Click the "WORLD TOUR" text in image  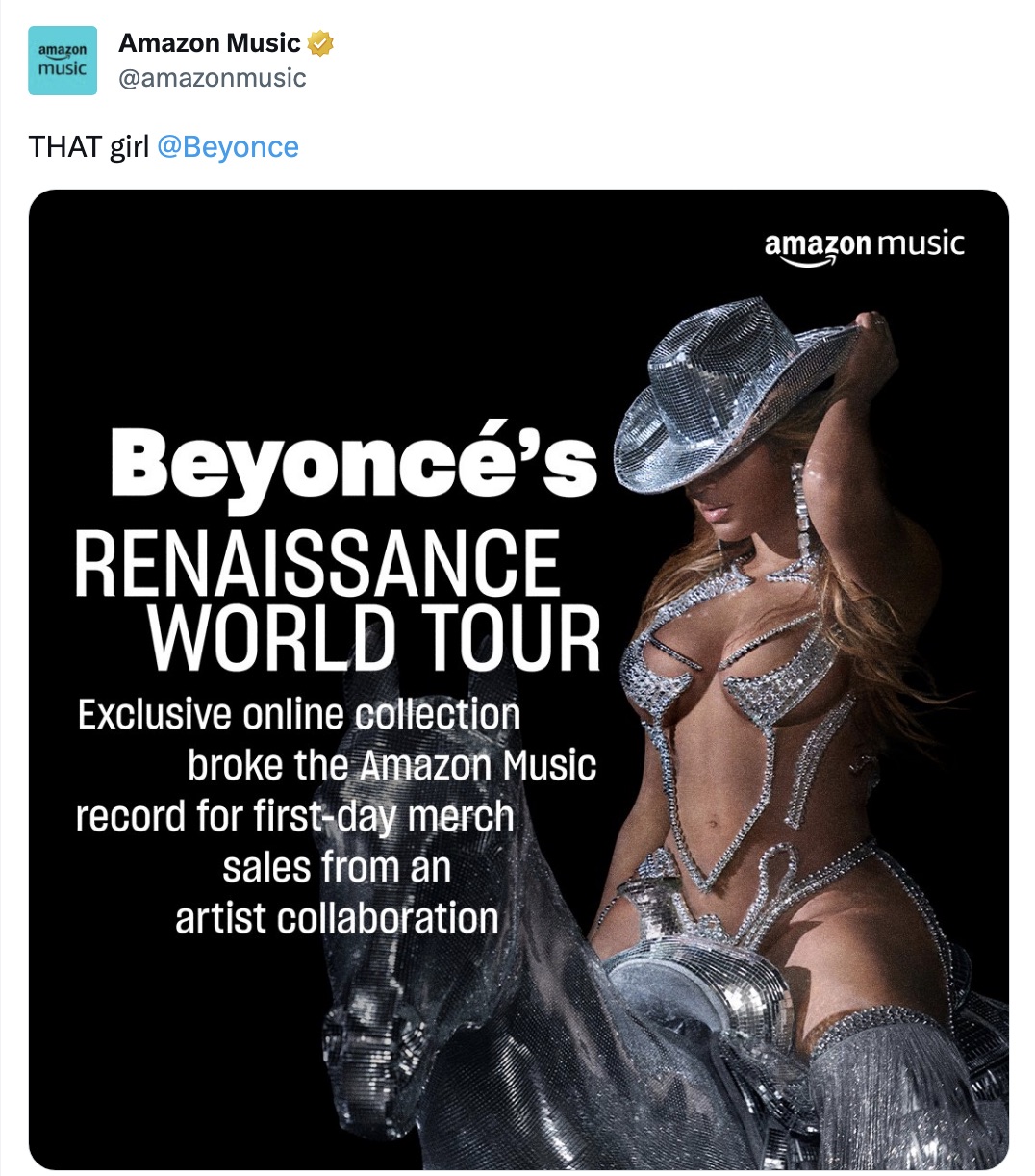[373, 638]
